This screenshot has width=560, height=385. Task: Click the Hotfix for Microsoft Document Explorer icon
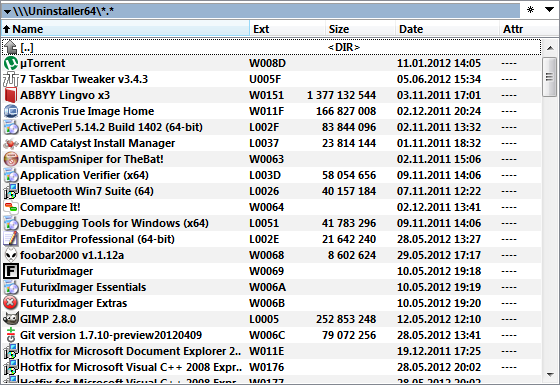point(11,351)
